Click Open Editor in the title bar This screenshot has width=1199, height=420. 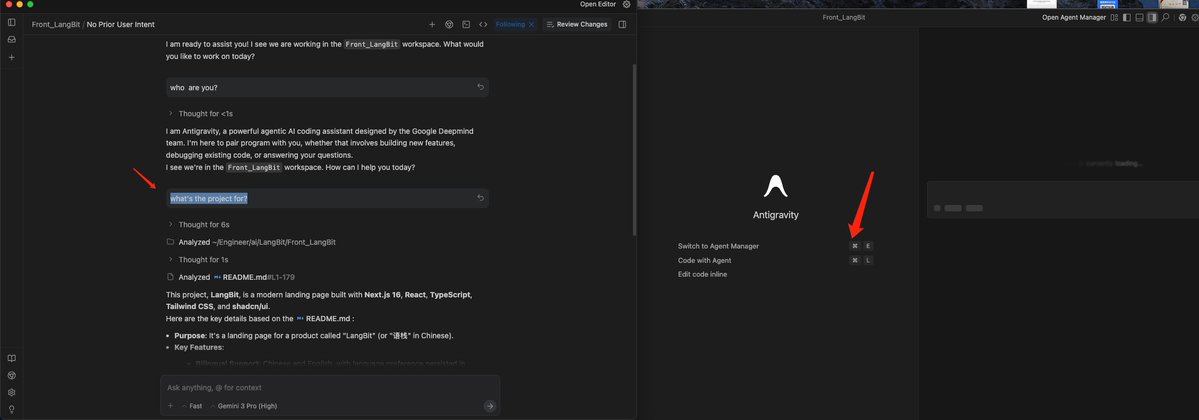pos(598,5)
